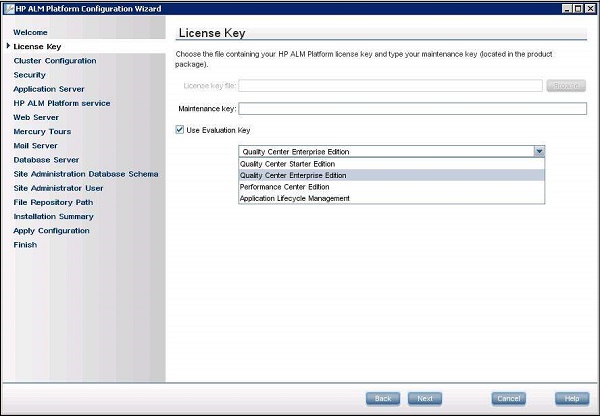The width and height of the screenshot is (600, 416).
Task: Select Application Lifecycle Management option
Action: (x=391, y=198)
